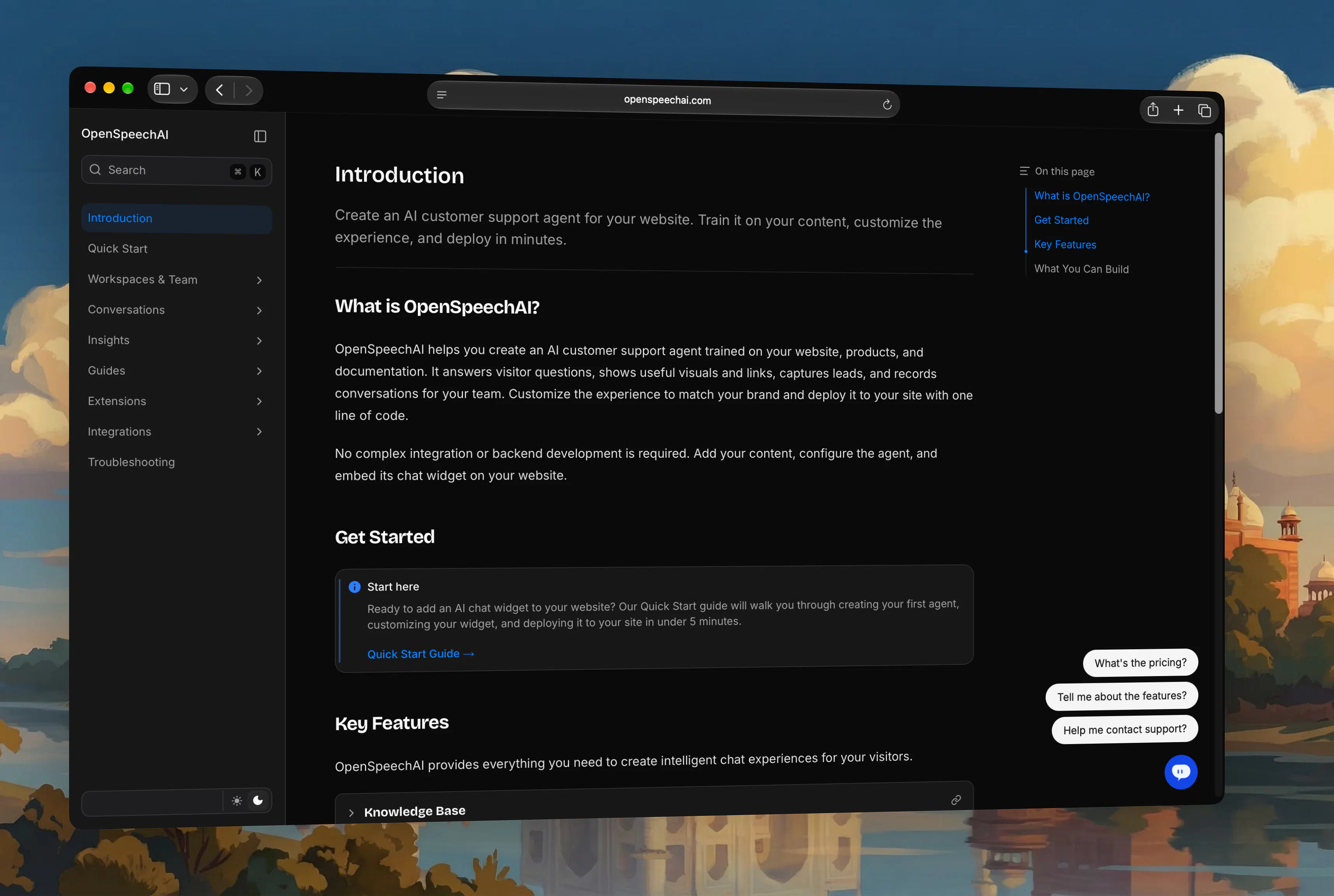This screenshot has width=1334, height=896.
Task: Click the OpenSpeechAI logo text
Action: [125, 134]
